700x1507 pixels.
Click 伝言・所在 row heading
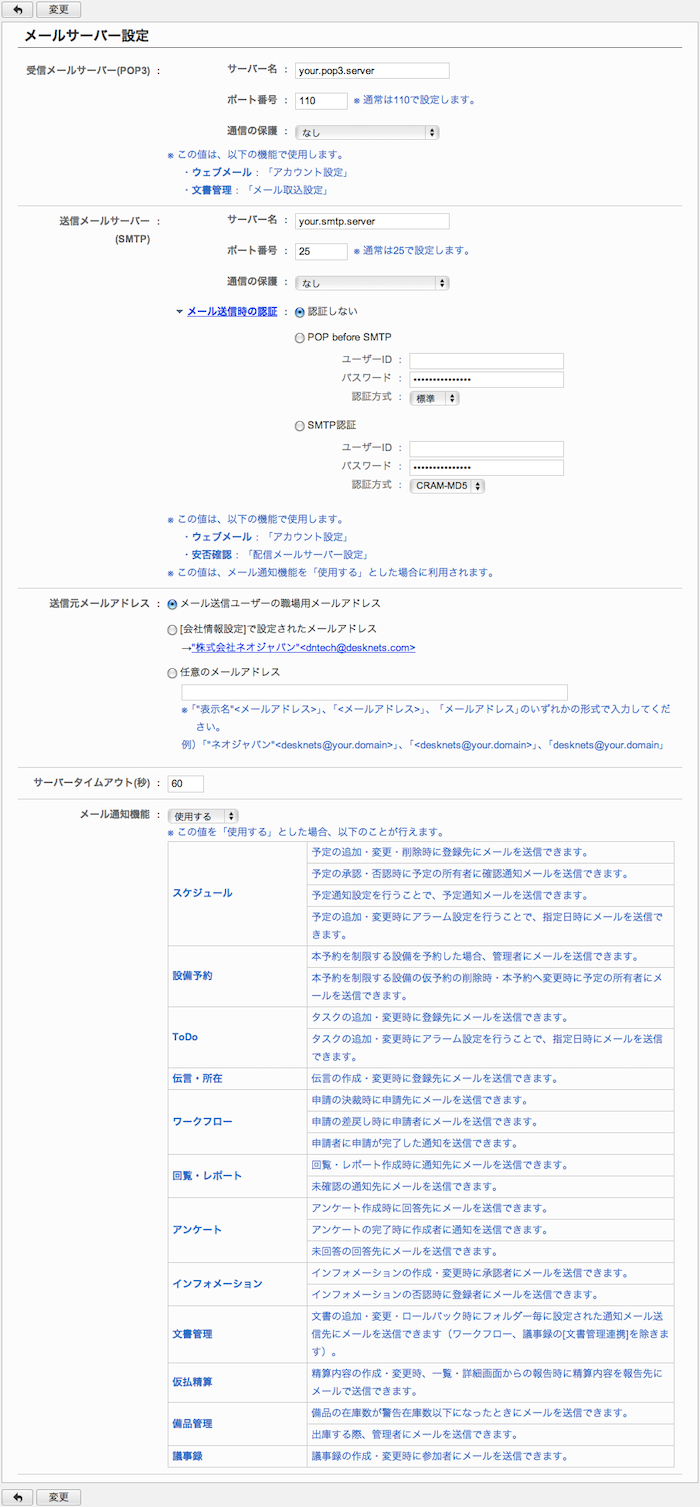[x=198, y=1078]
